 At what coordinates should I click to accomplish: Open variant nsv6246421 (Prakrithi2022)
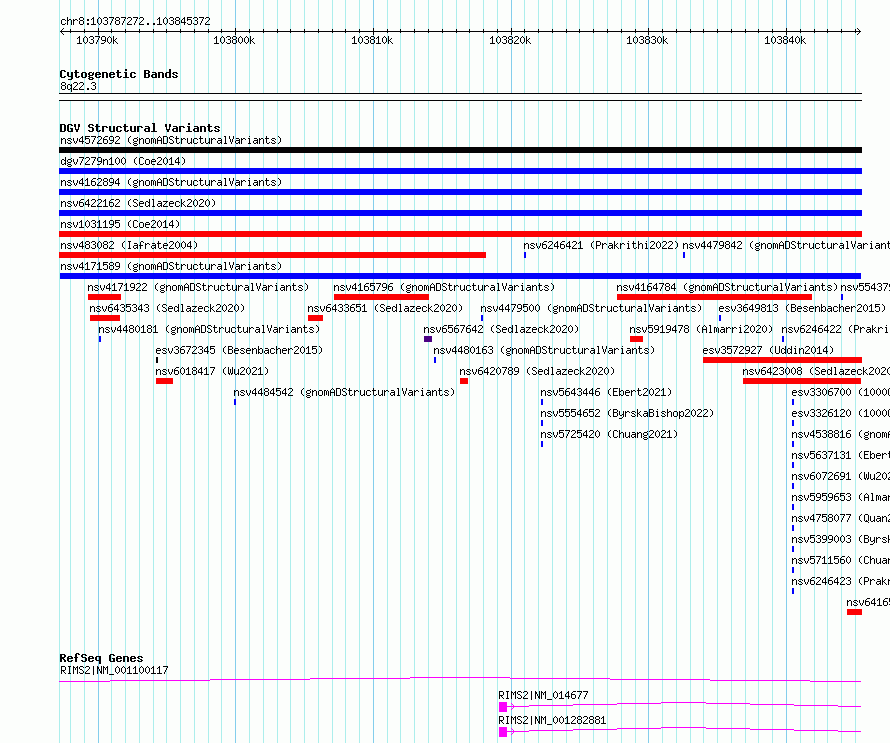[601, 245]
